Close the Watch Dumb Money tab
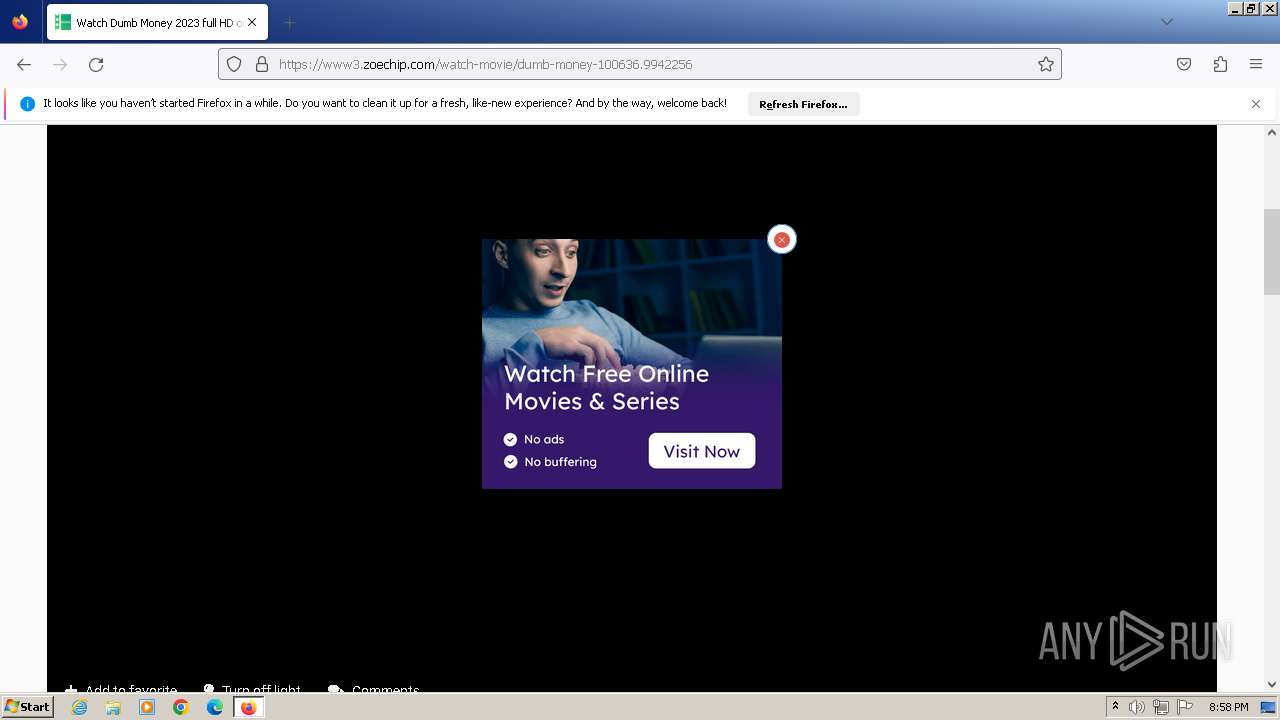This screenshot has height=720, width=1280. [x=251, y=22]
